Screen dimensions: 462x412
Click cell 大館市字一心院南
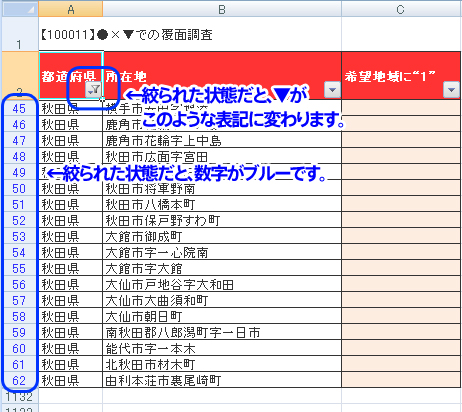point(222,252)
